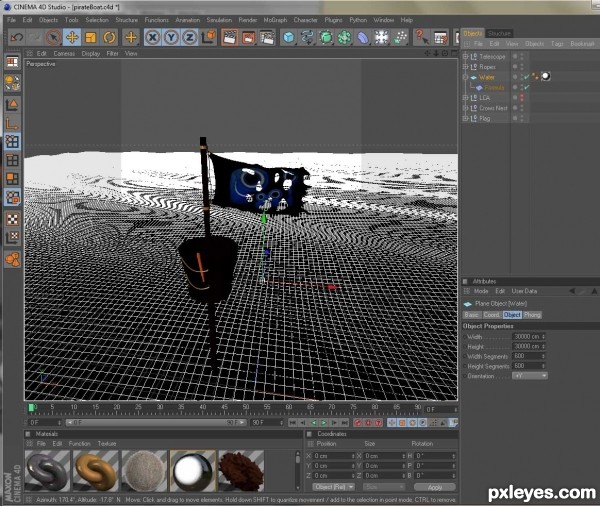Open Render Settings icon
Screen dimensions: 600x506
point(267,38)
